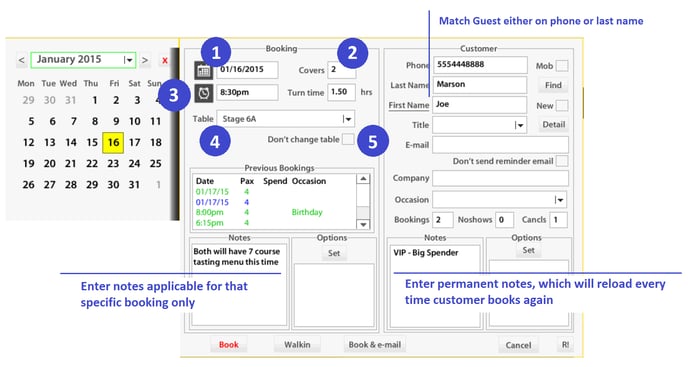Viewport: 688px width, 367px height.
Task: Select day 28 in the calendar
Action: [x=71, y=185]
